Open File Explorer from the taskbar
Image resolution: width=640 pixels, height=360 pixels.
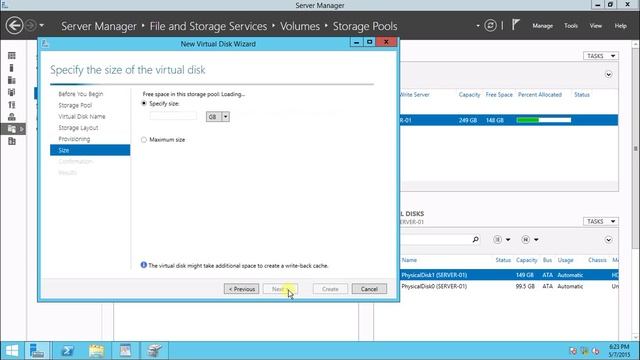[96, 351]
